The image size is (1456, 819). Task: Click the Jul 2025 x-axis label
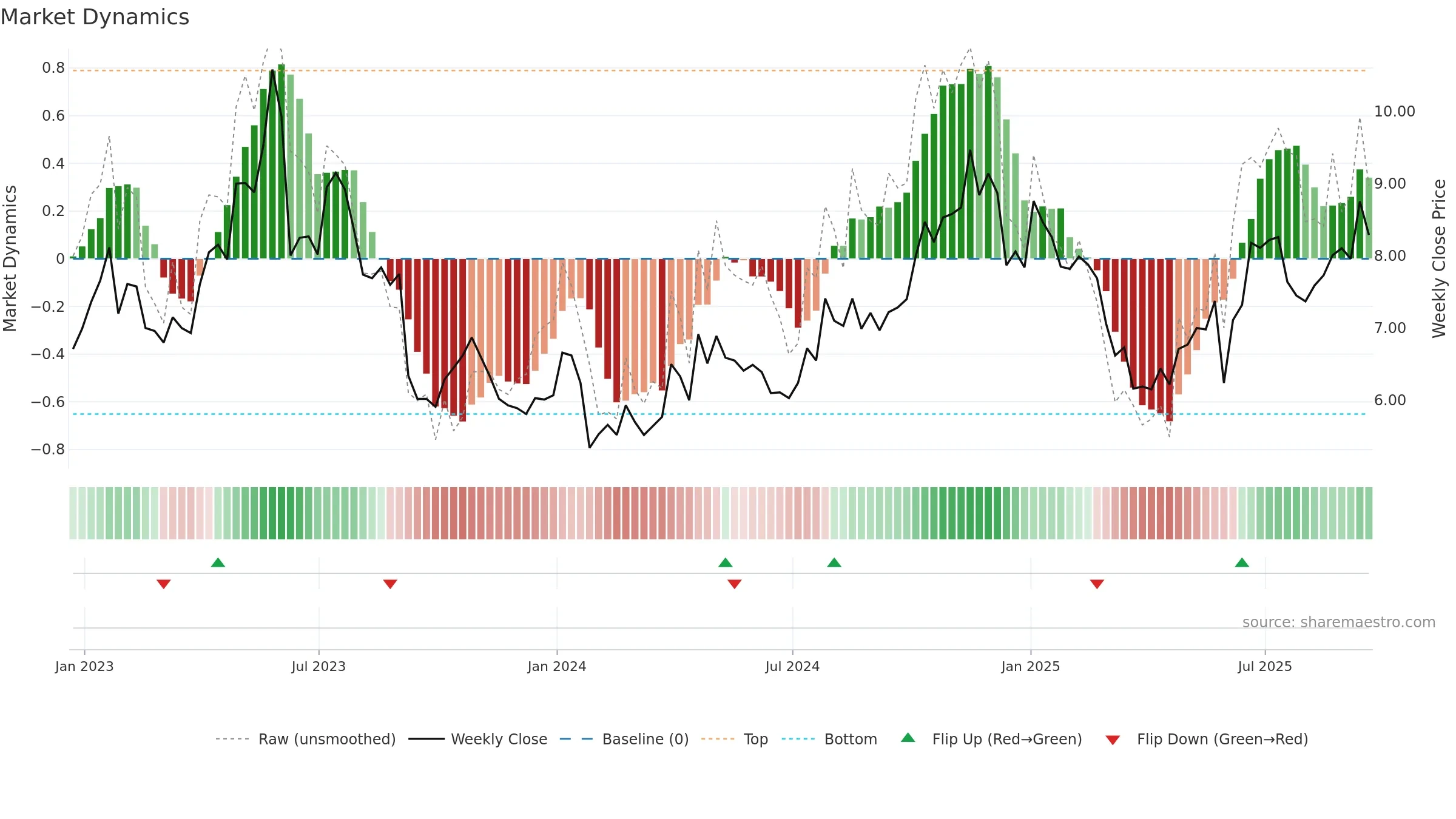coord(1265,666)
